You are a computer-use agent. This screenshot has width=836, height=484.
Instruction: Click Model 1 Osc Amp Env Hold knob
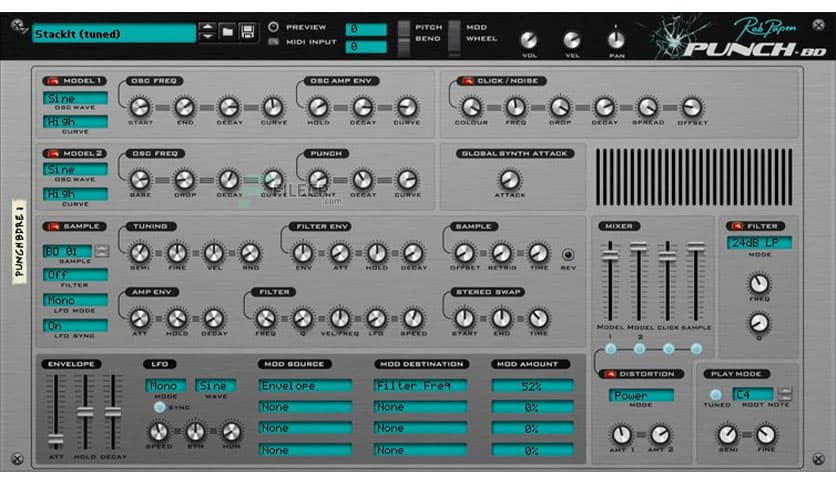pos(318,107)
